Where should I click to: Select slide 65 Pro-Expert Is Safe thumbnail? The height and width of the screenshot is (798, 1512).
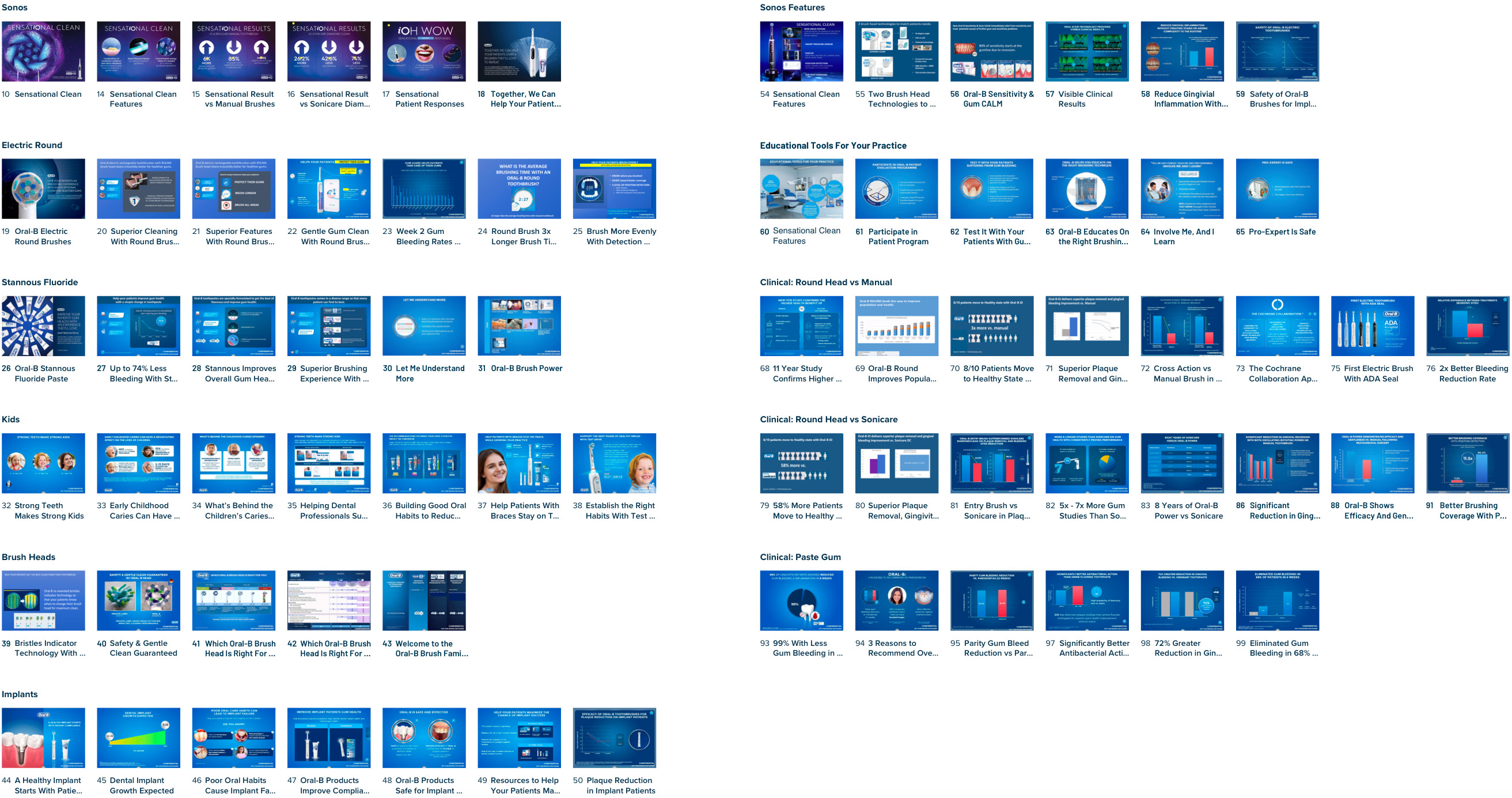pos(1276,188)
